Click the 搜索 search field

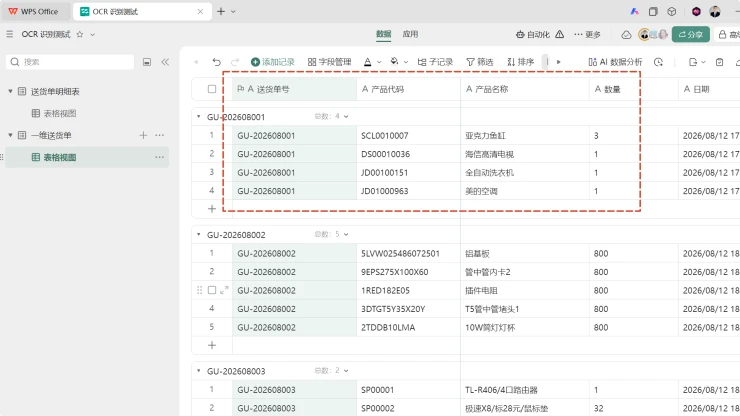(x=70, y=62)
